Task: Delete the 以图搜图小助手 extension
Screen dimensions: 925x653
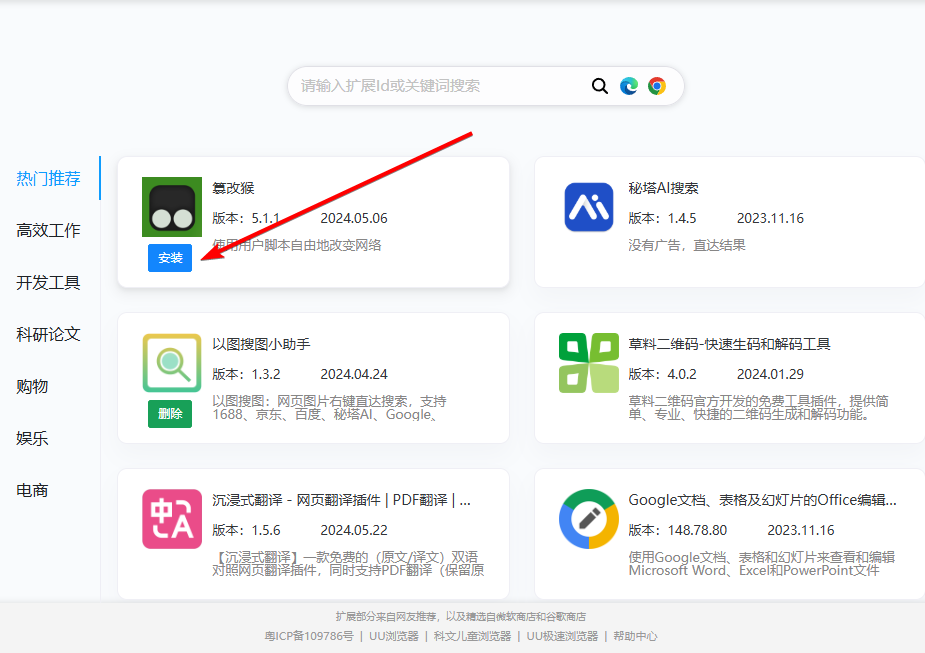Action: [x=170, y=414]
